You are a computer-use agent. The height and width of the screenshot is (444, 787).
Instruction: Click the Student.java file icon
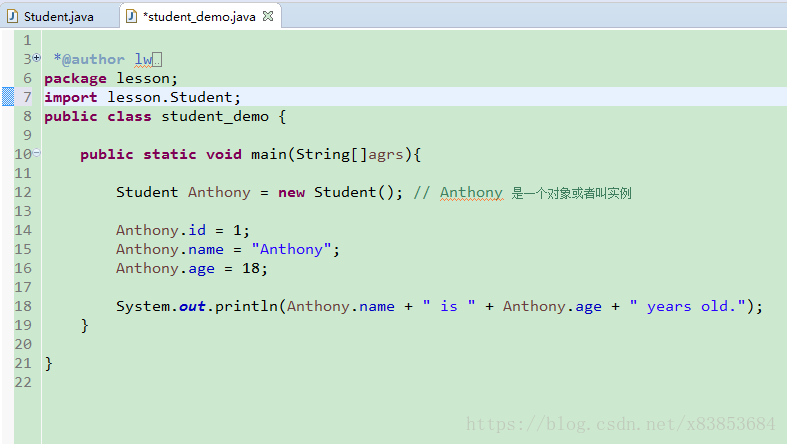[x=13, y=17]
